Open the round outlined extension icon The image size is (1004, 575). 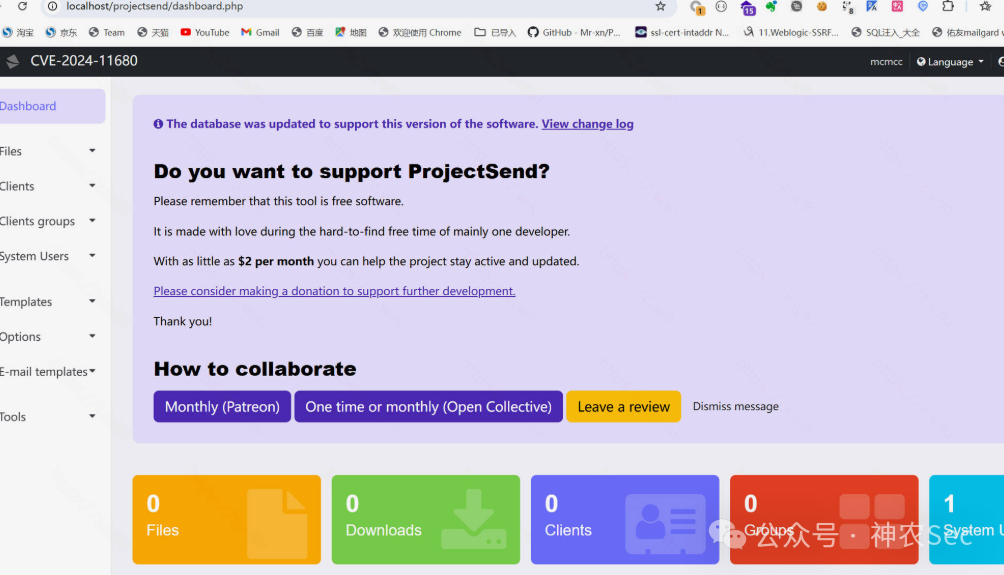[x=721, y=6]
